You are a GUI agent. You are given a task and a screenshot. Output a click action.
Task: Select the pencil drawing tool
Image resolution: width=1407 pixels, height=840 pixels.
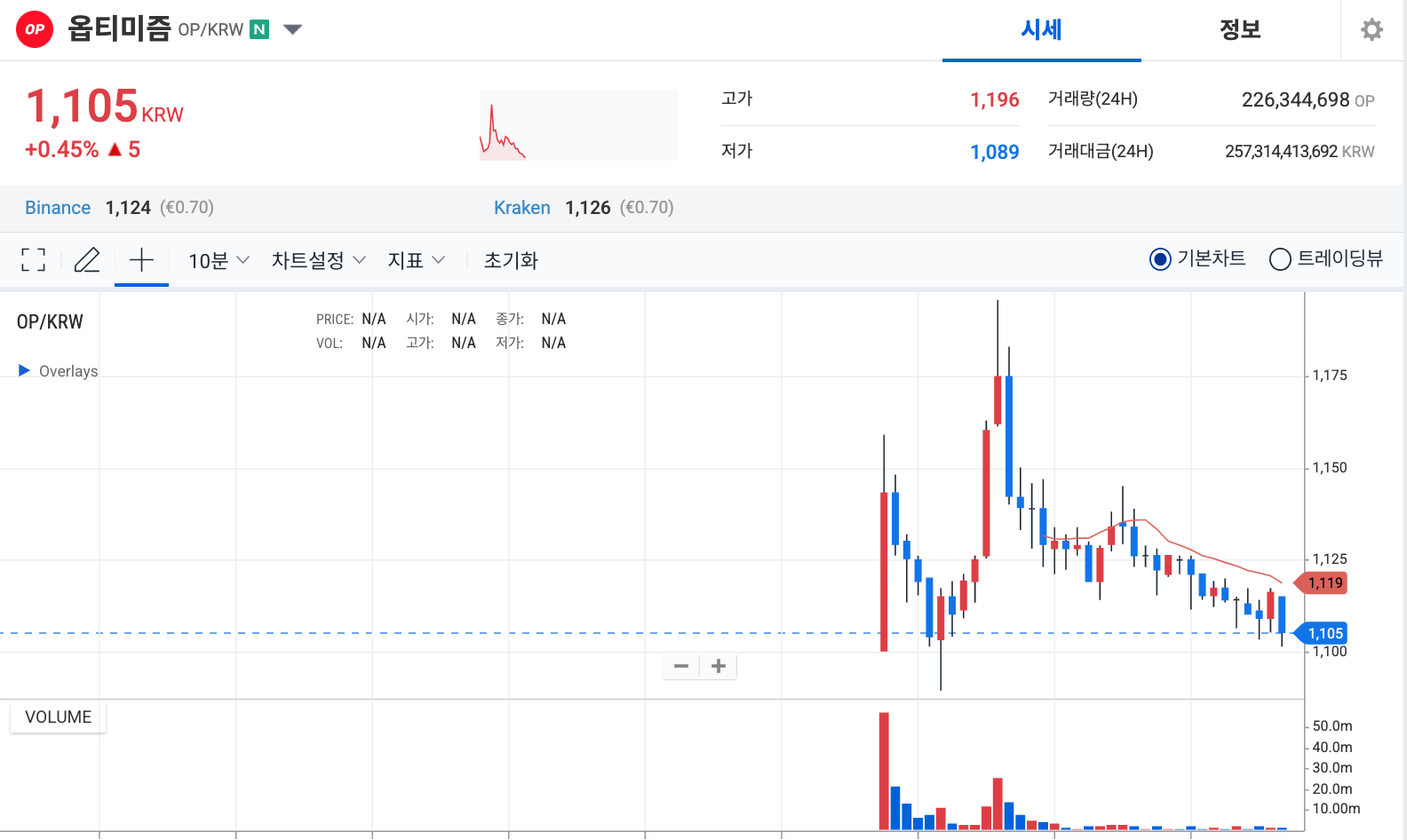87,259
